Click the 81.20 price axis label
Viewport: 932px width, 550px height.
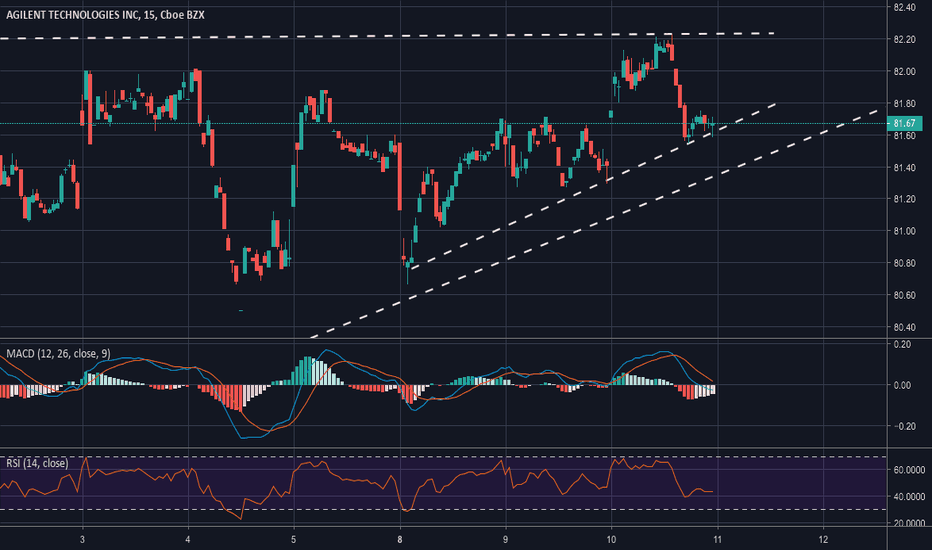tap(904, 199)
